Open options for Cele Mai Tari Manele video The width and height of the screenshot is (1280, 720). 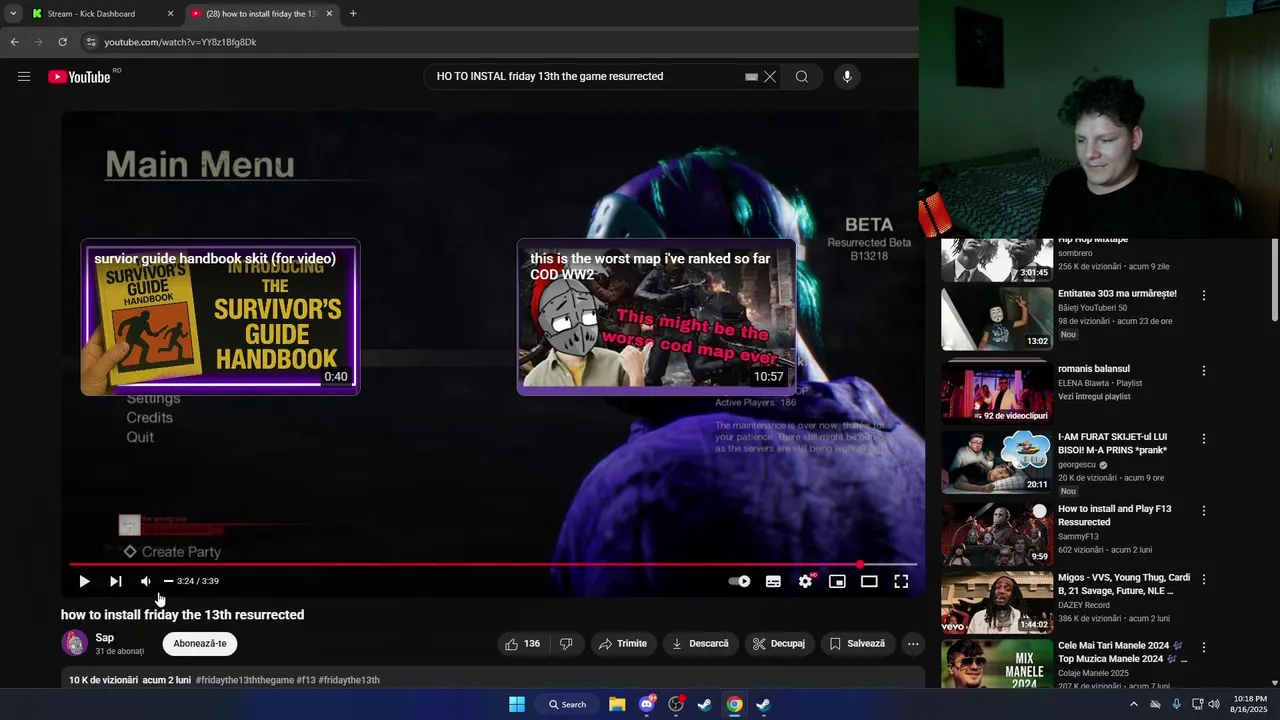(x=1204, y=648)
